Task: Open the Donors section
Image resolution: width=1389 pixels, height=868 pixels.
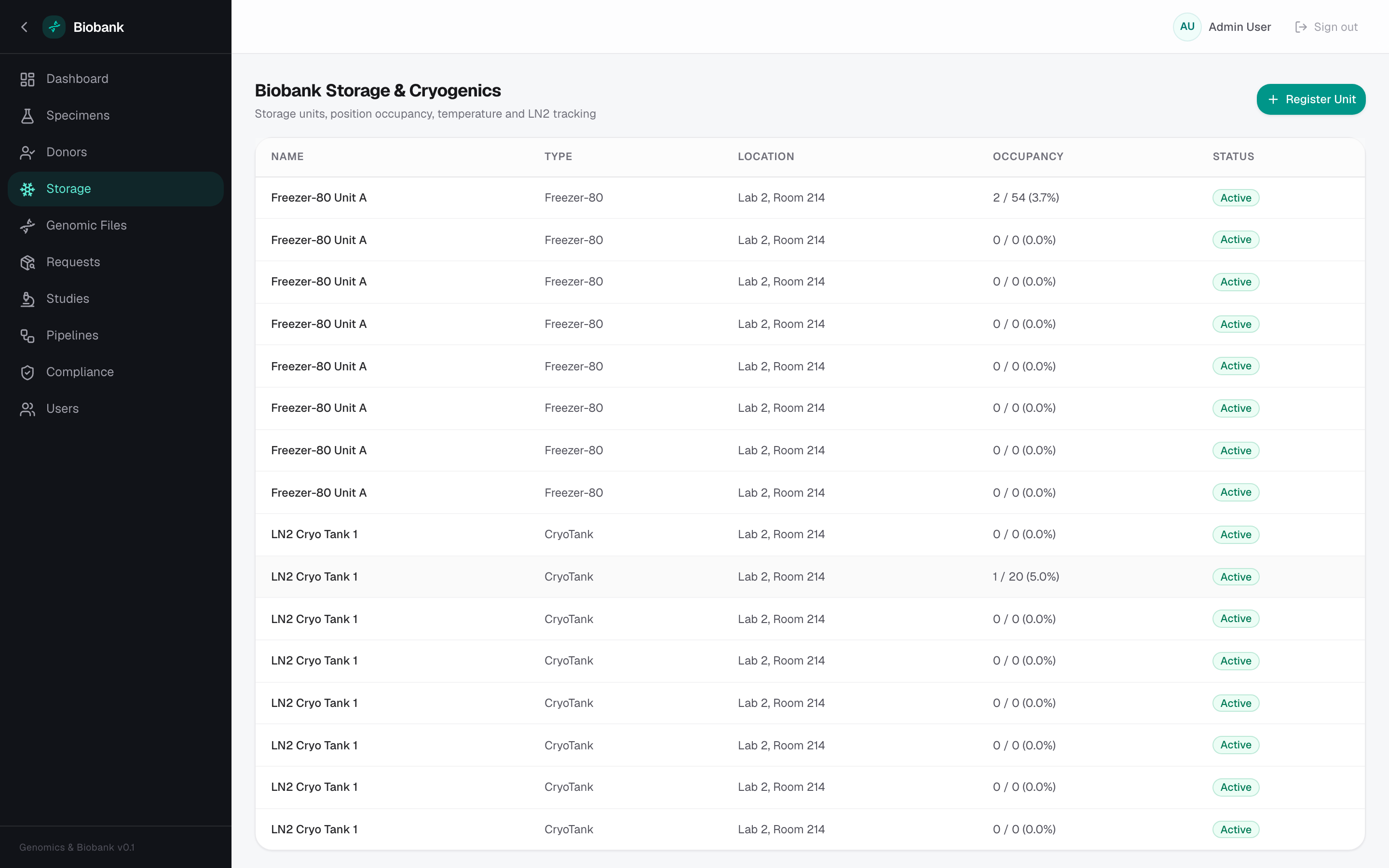Action: [115, 153]
